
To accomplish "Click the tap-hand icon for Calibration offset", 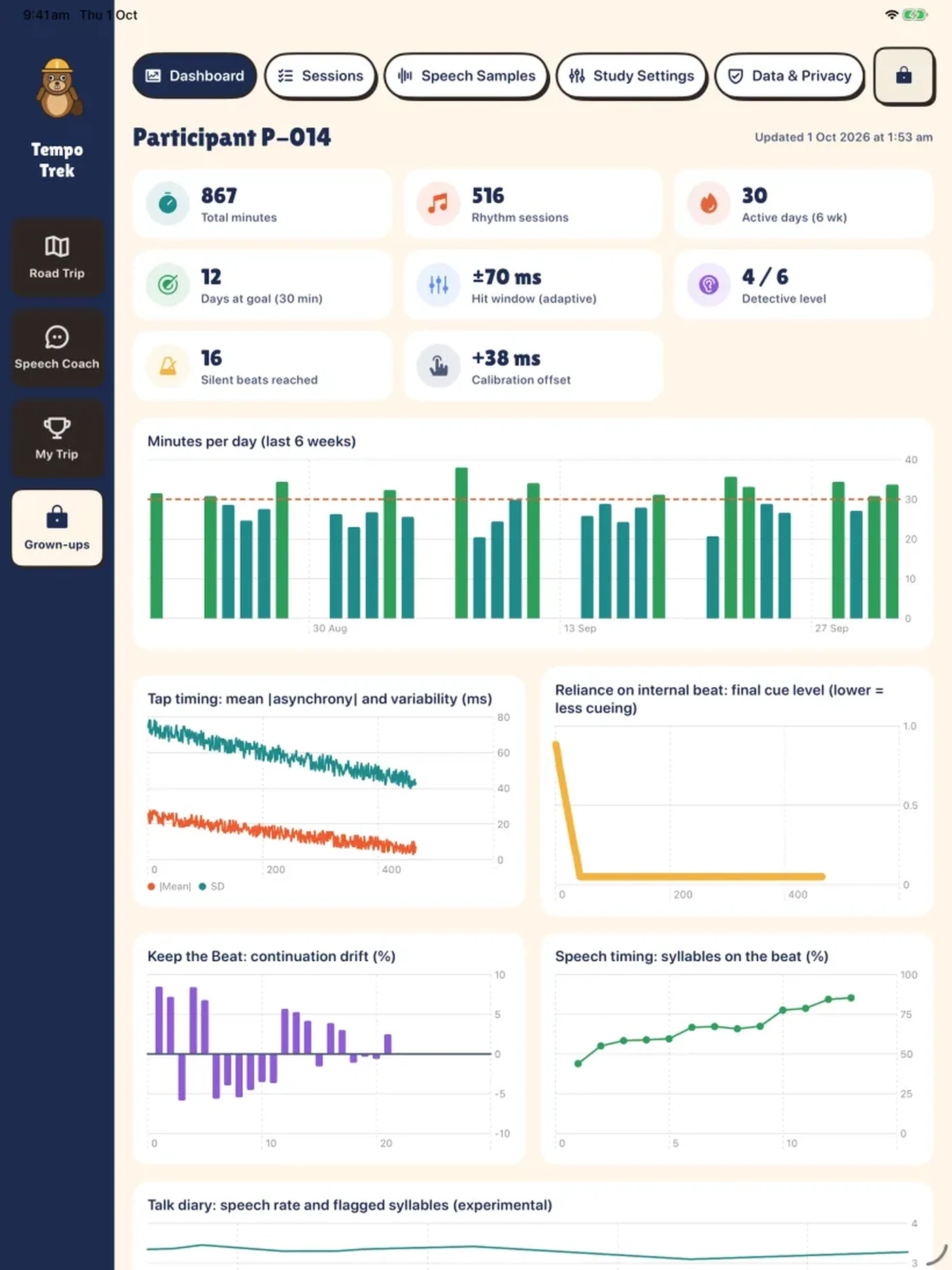I will click(439, 366).
